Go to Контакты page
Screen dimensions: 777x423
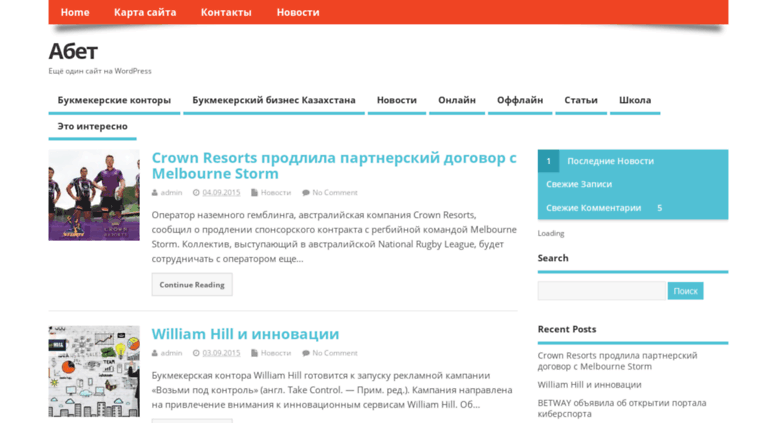[226, 12]
